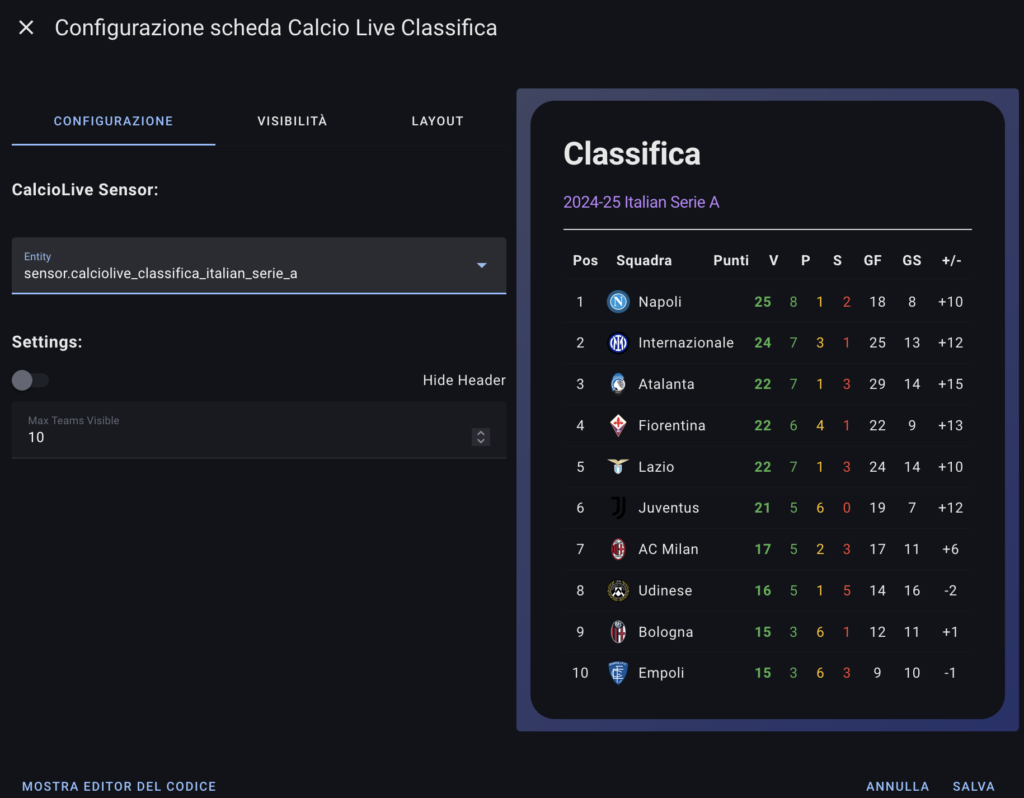Select the Bologna club badge
This screenshot has height=798, width=1024.
tap(617, 631)
